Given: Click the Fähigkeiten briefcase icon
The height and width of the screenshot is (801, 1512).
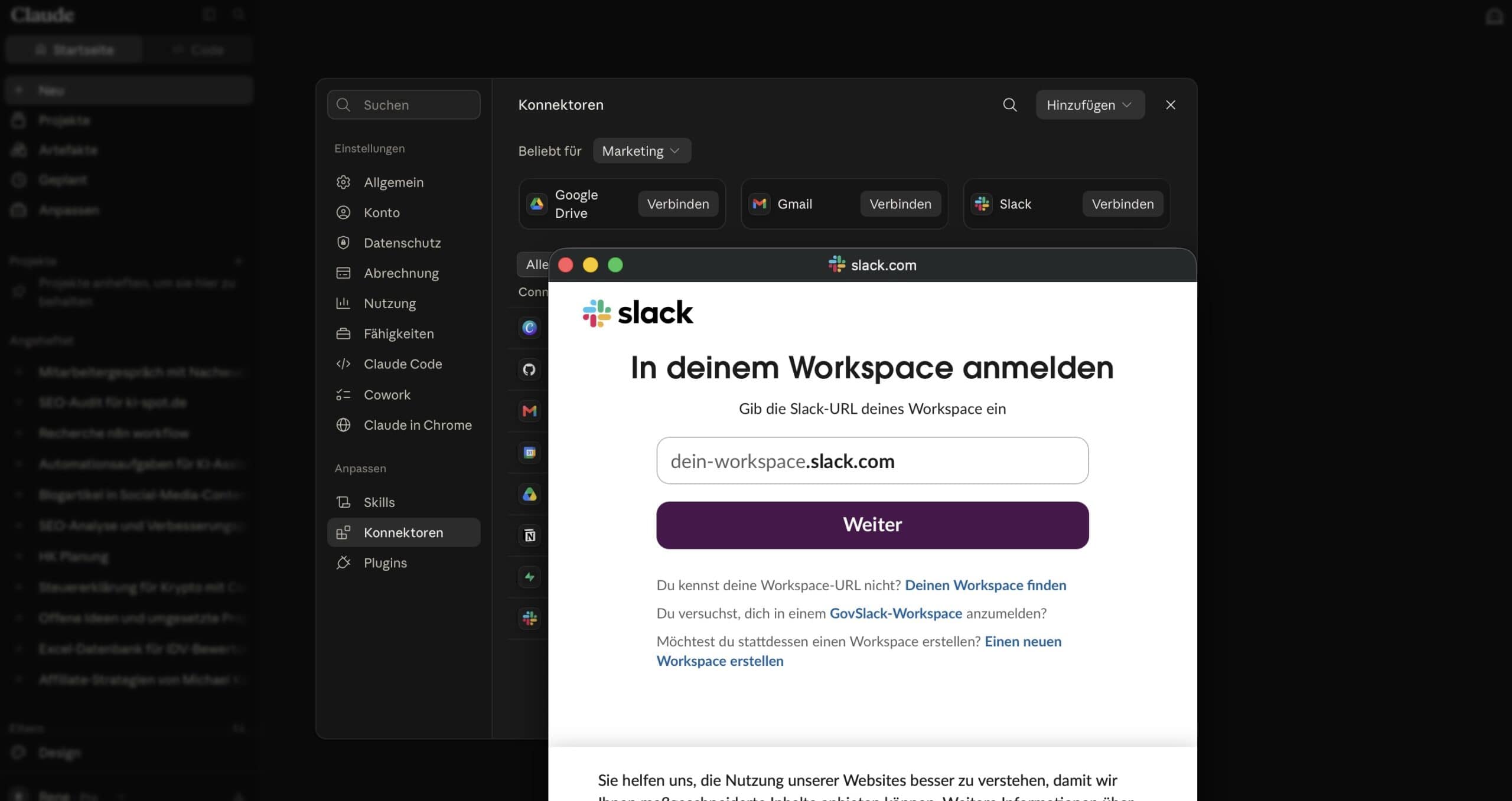Looking at the screenshot, I should click(343, 334).
